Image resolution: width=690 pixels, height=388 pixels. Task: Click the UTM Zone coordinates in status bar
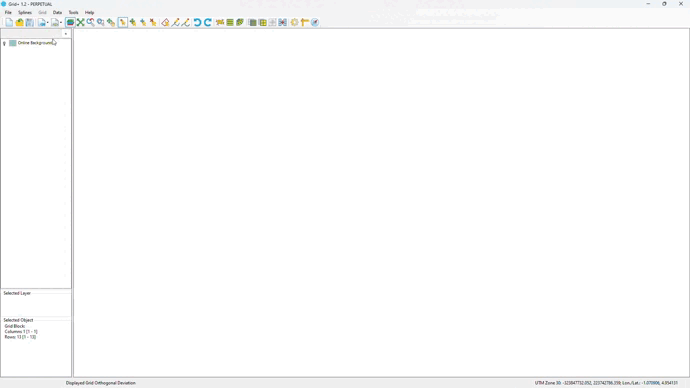pyautogui.click(x=606, y=383)
